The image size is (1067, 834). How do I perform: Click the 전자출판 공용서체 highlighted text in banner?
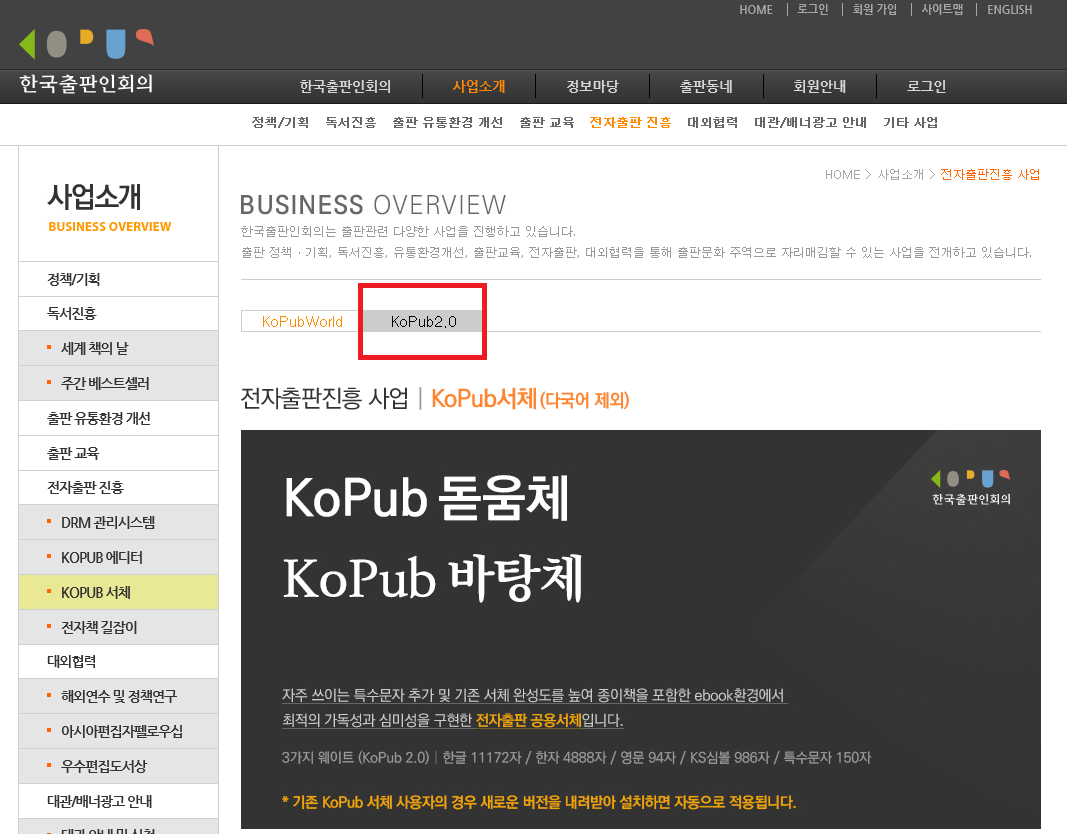click(x=528, y=720)
